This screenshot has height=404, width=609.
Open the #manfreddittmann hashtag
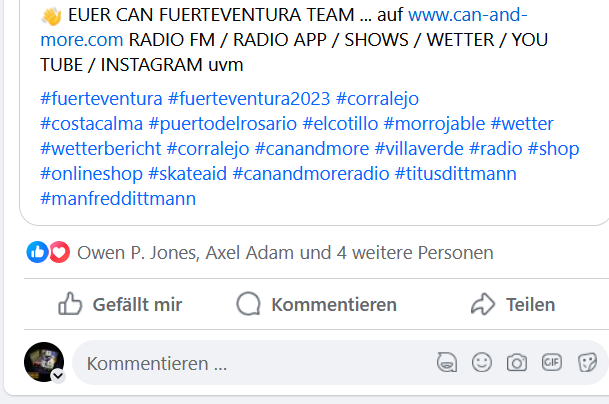coord(118,199)
